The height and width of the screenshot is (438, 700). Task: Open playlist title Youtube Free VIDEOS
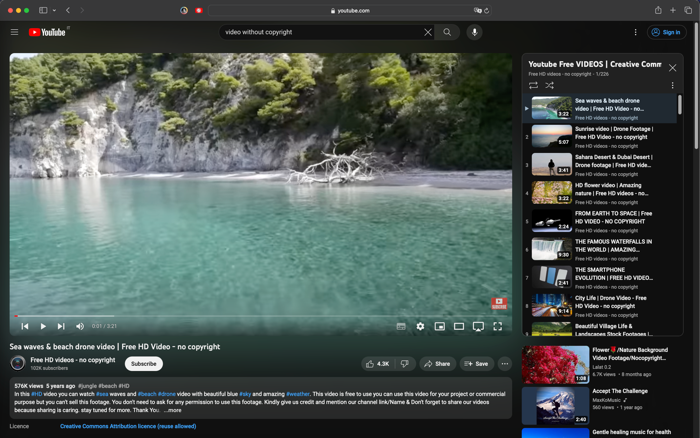click(x=595, y=64)
